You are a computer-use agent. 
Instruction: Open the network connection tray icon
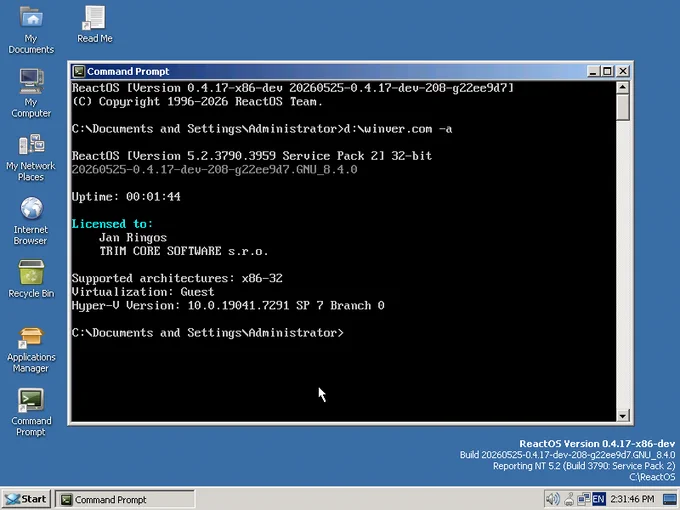(x=583, y=499)
